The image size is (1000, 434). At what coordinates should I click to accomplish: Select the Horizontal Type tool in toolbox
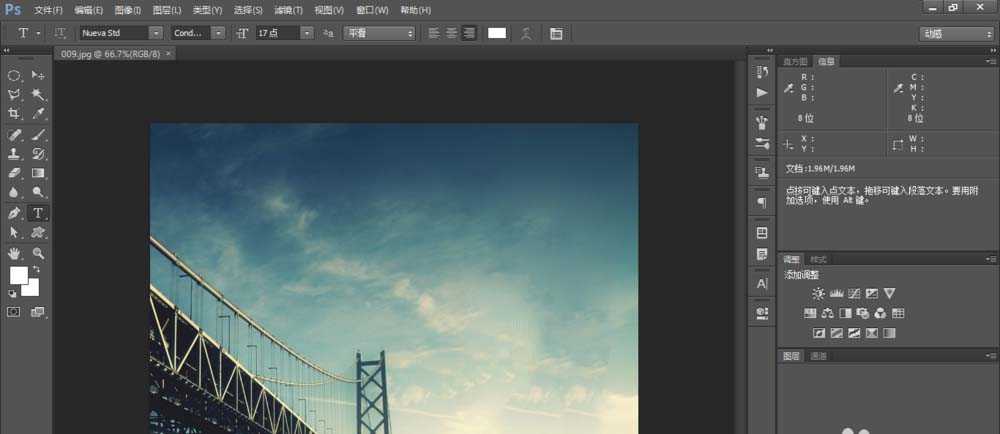coord(38,213)
